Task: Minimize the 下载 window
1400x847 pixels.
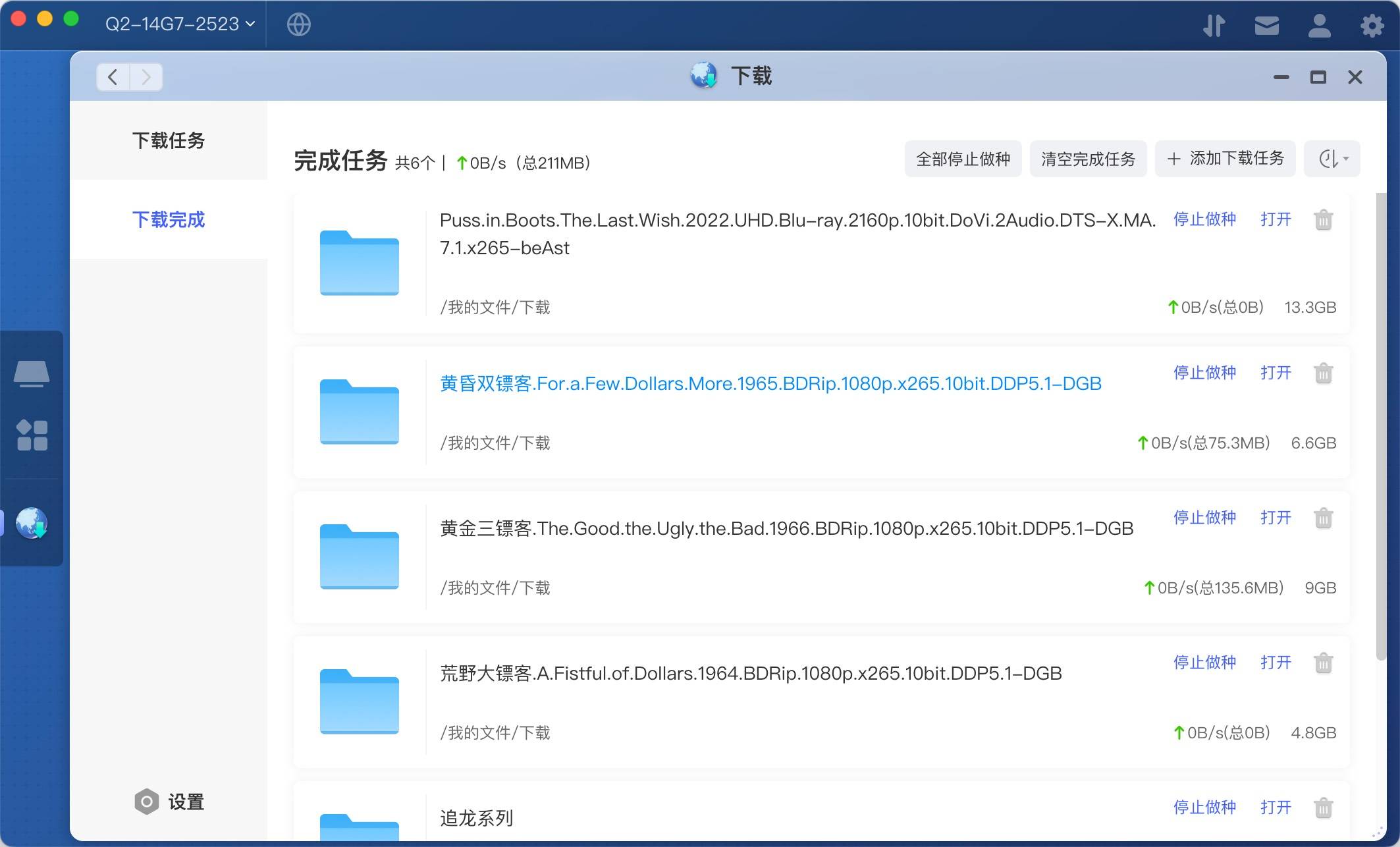Action: (1281, 77)
